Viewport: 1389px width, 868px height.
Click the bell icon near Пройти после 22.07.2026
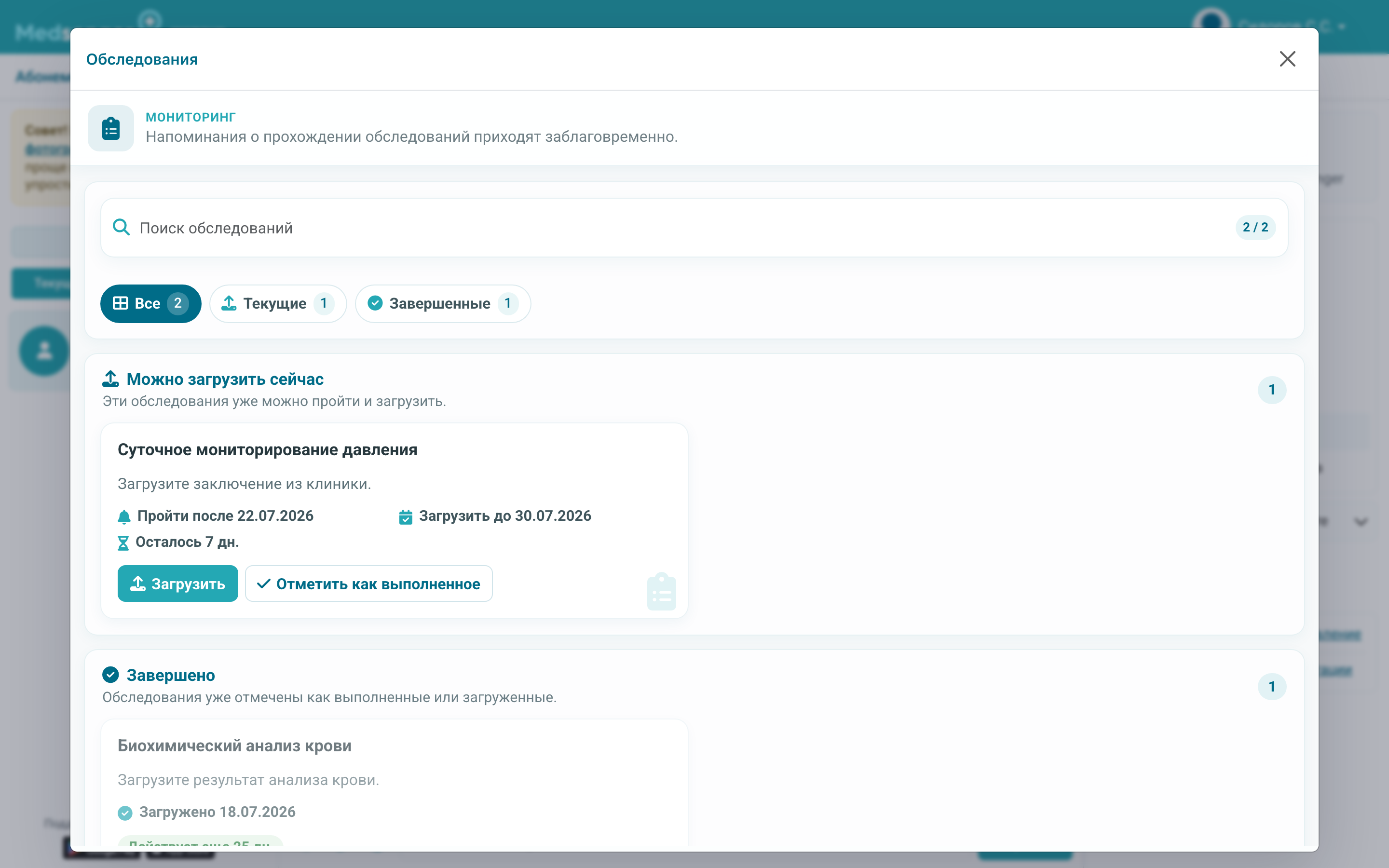click(x=124, y=516)
